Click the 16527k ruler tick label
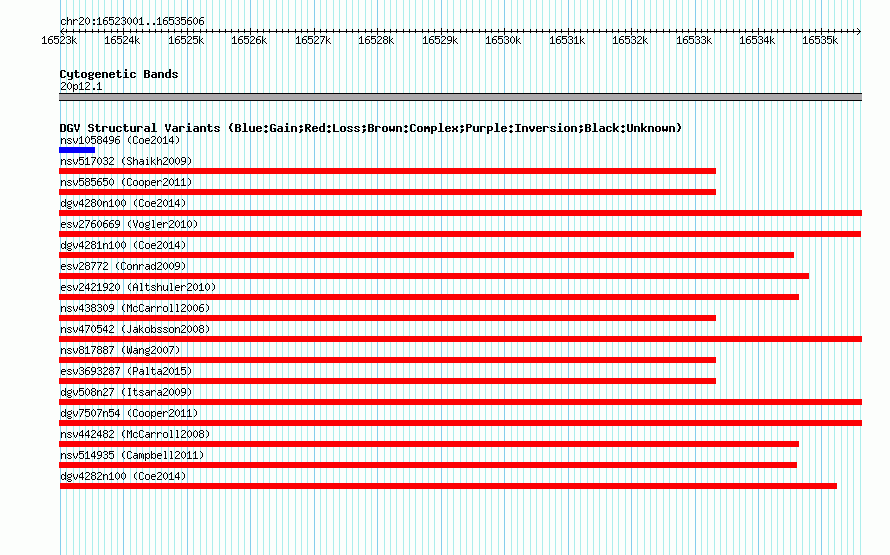Screen dimensions: 890x555 tap(313, 40)
